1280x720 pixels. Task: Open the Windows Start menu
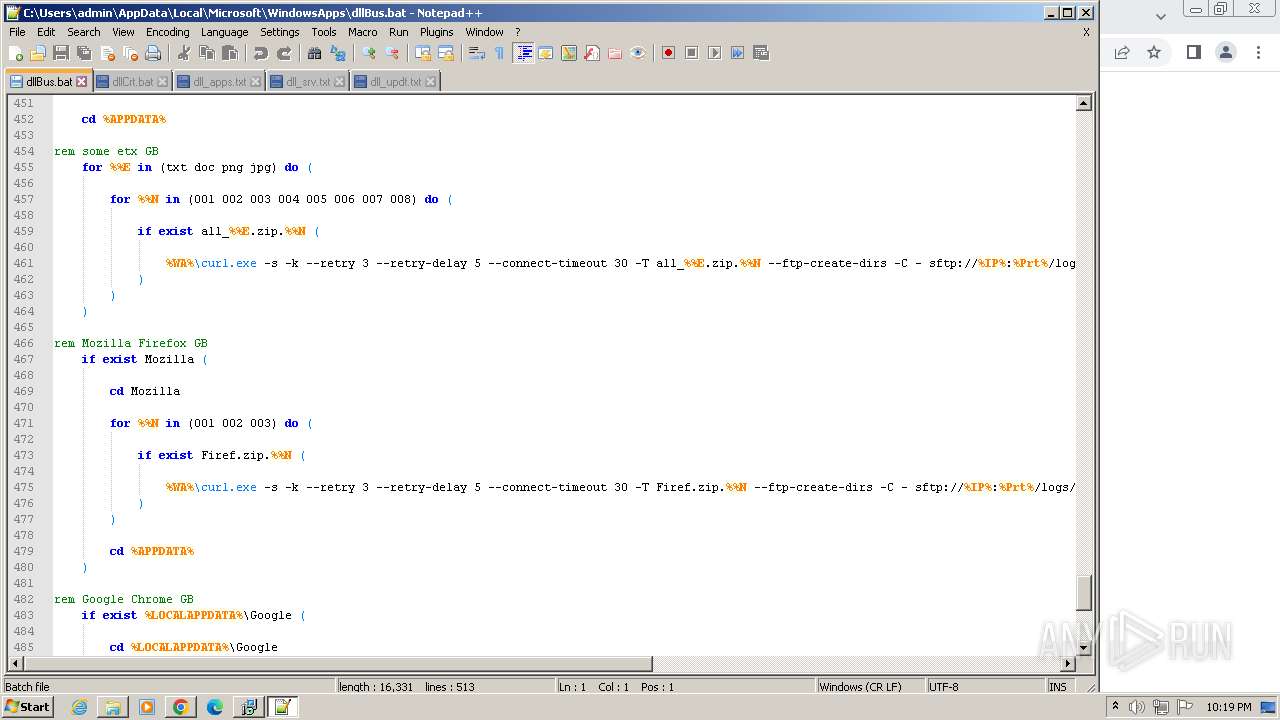click(27, 707)
